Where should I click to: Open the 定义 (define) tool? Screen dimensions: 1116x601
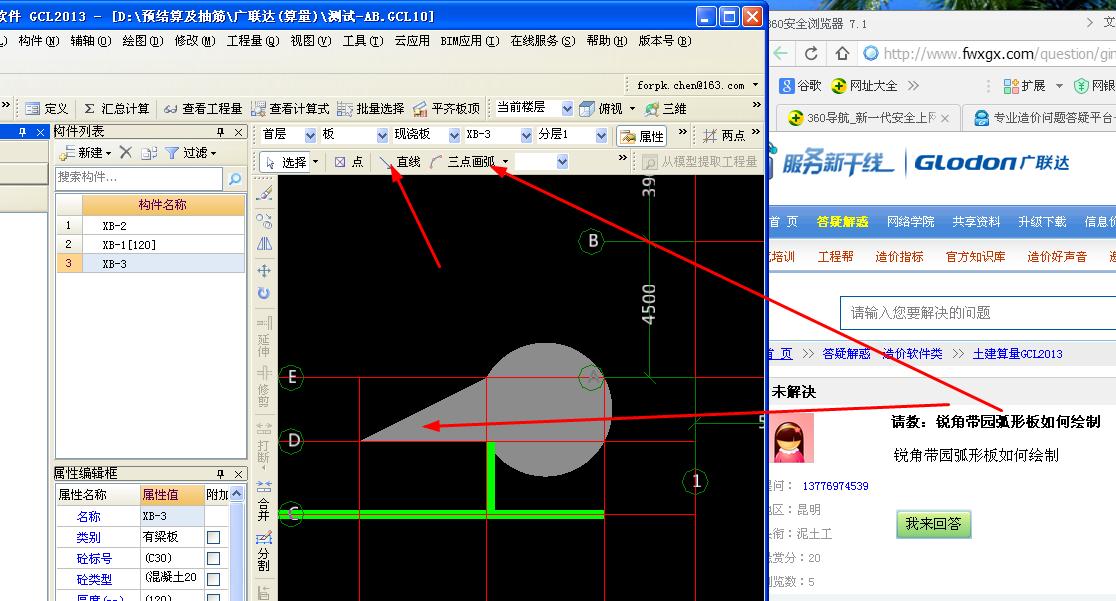point(46,109)
